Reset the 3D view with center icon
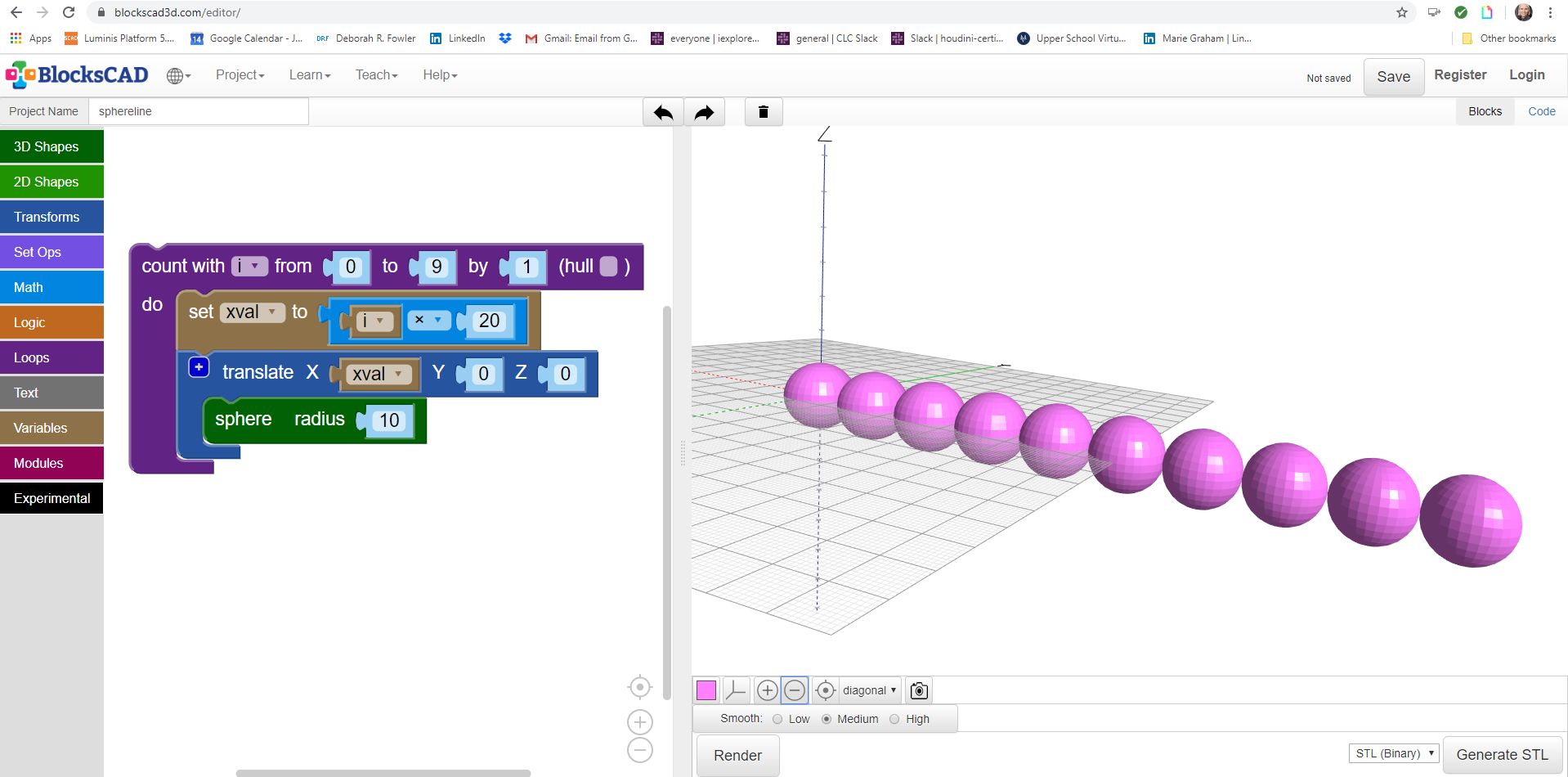 [826, 690]
